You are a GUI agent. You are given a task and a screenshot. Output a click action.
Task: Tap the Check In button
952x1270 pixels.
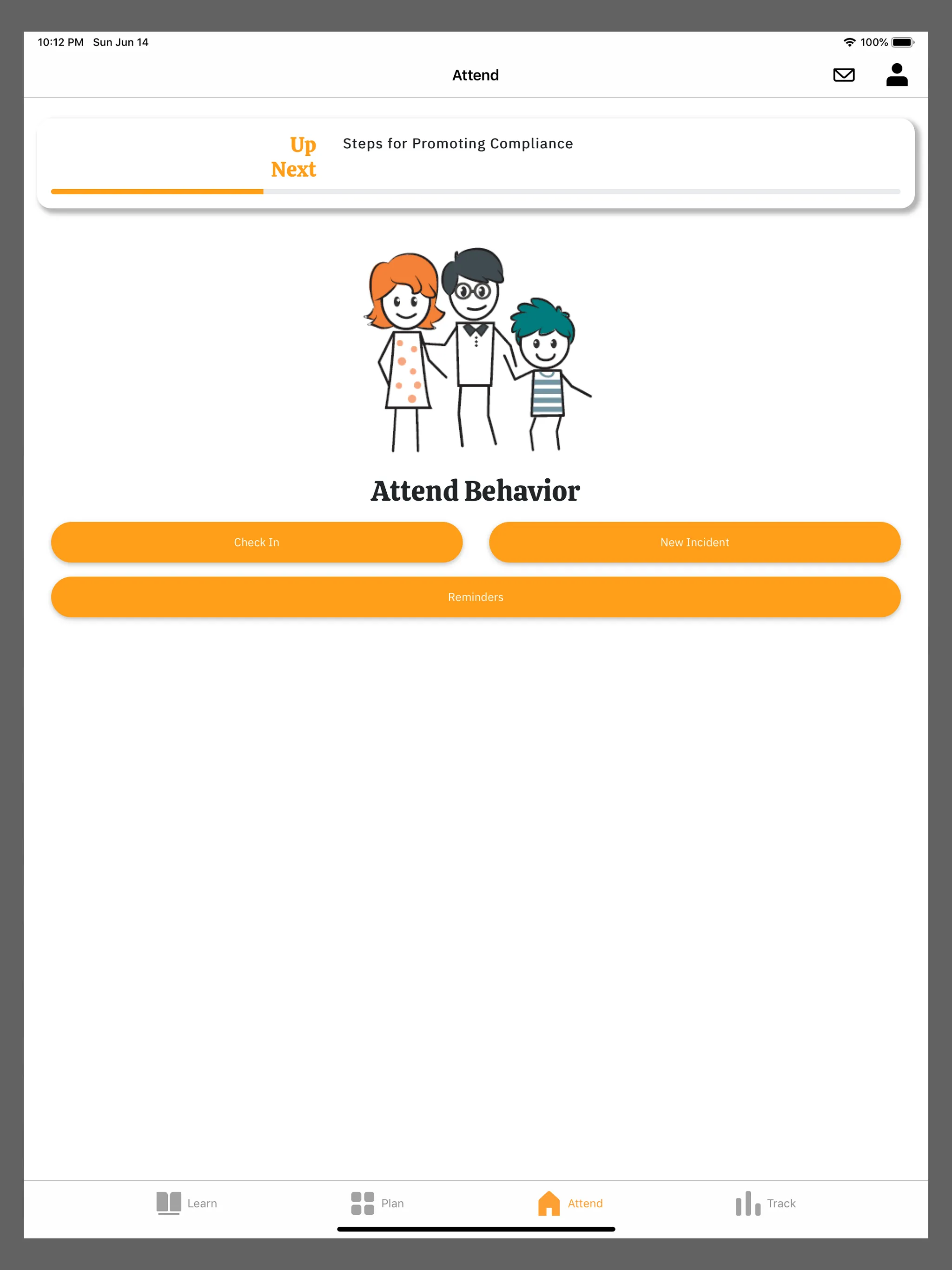click(256, 542)
